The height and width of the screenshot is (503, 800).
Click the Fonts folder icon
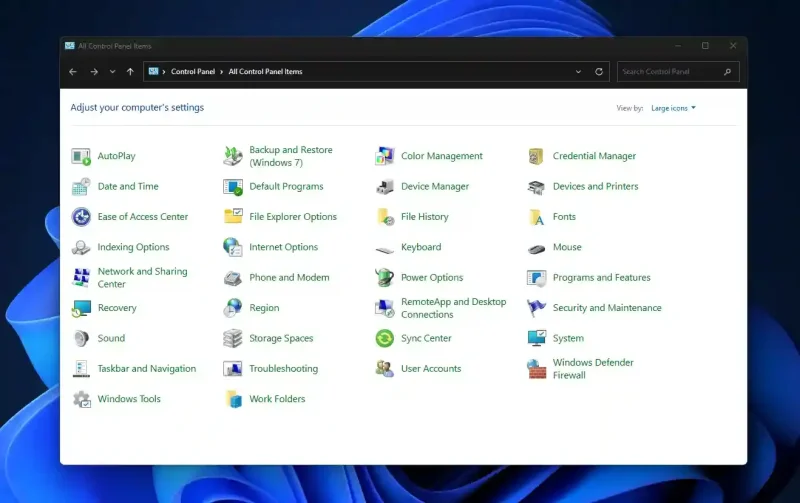pyautogui.click(x=536, y=217)
